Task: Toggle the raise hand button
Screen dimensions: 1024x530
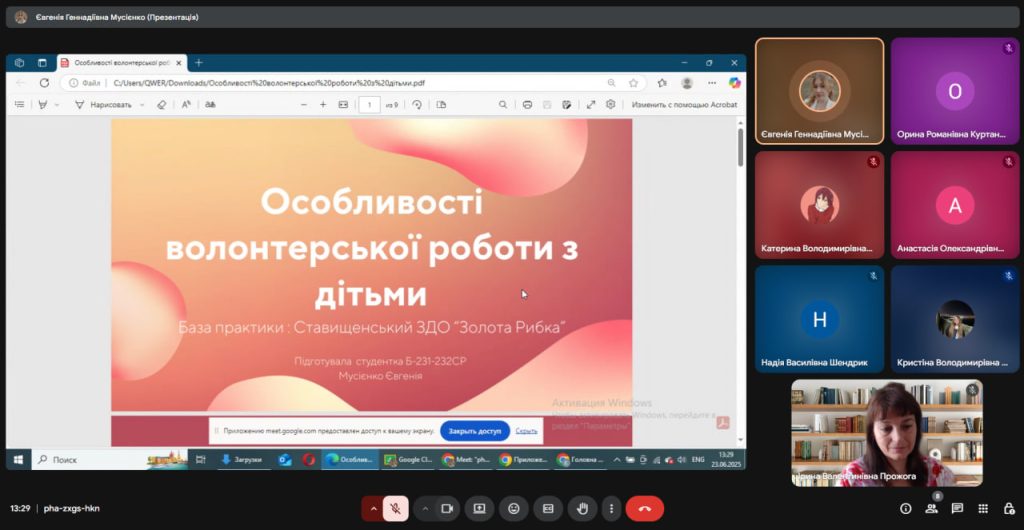Action: tap(582, 508)
